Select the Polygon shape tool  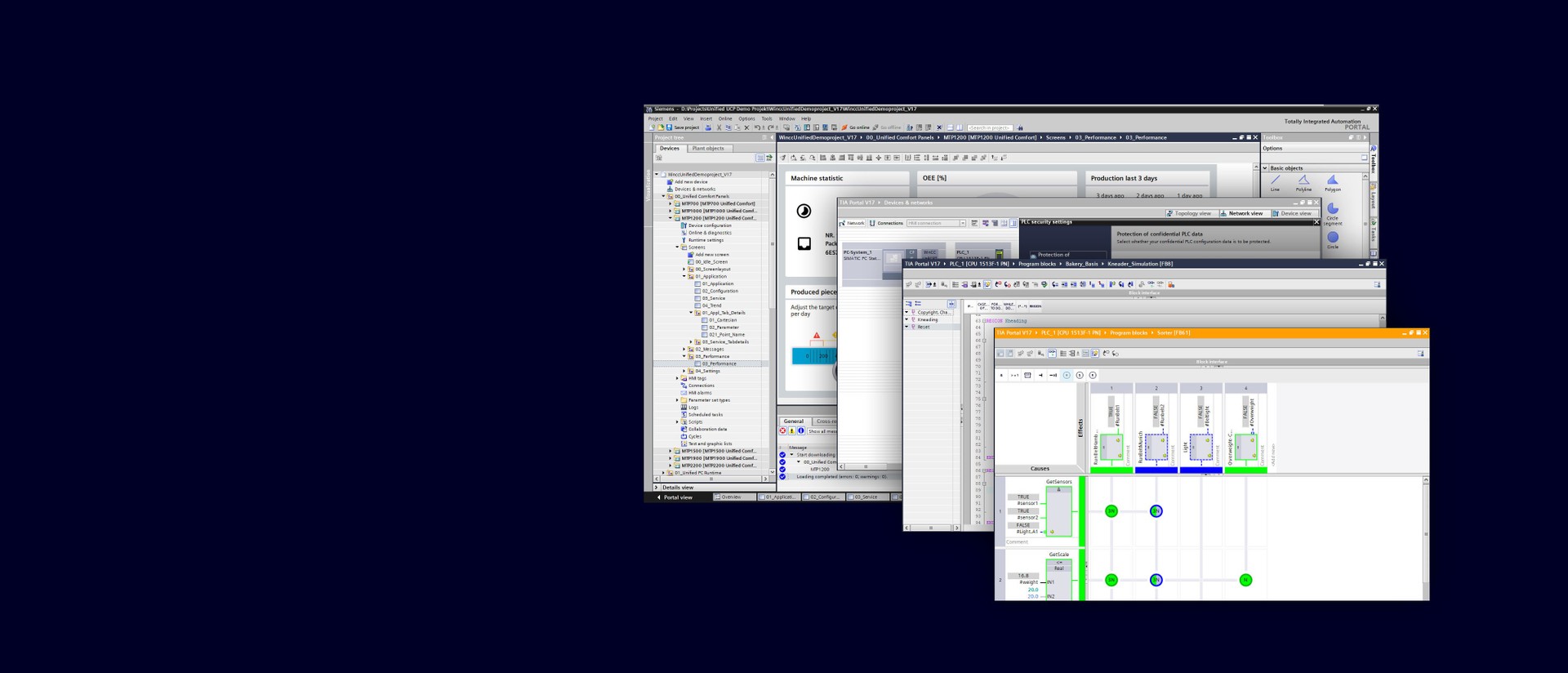click(x=1333, y=181)
